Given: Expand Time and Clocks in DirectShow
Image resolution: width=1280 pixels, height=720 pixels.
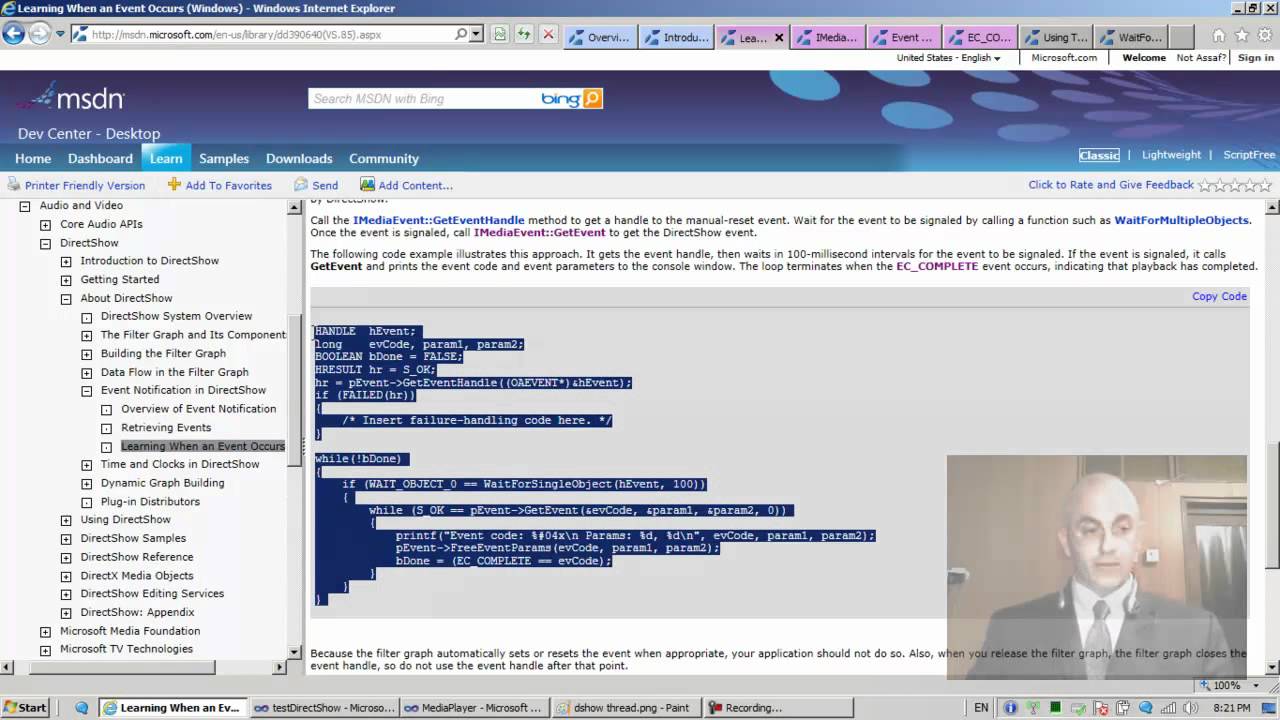Looking at the screenshot, I should click(87, 465).
